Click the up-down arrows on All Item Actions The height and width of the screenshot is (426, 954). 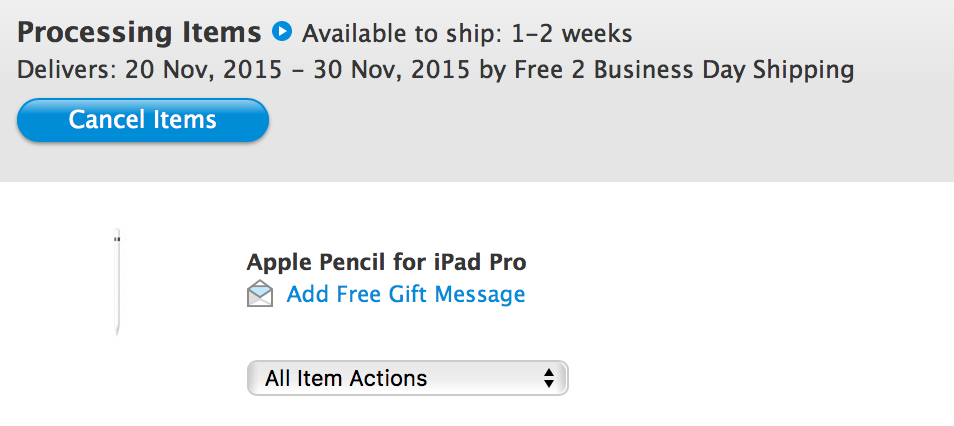[548, 378]
